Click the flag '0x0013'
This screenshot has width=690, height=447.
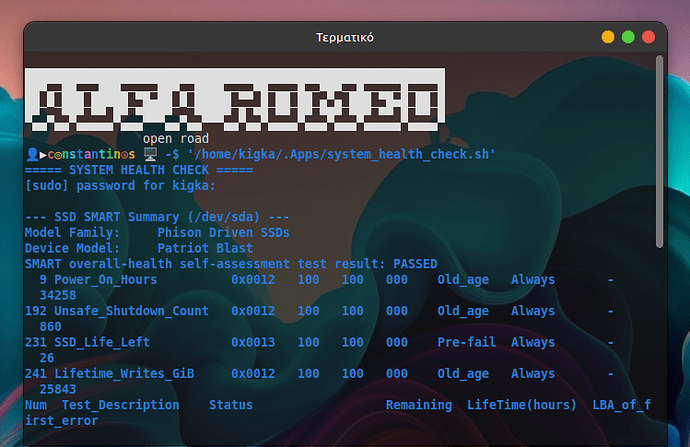(x=253, y=342)
